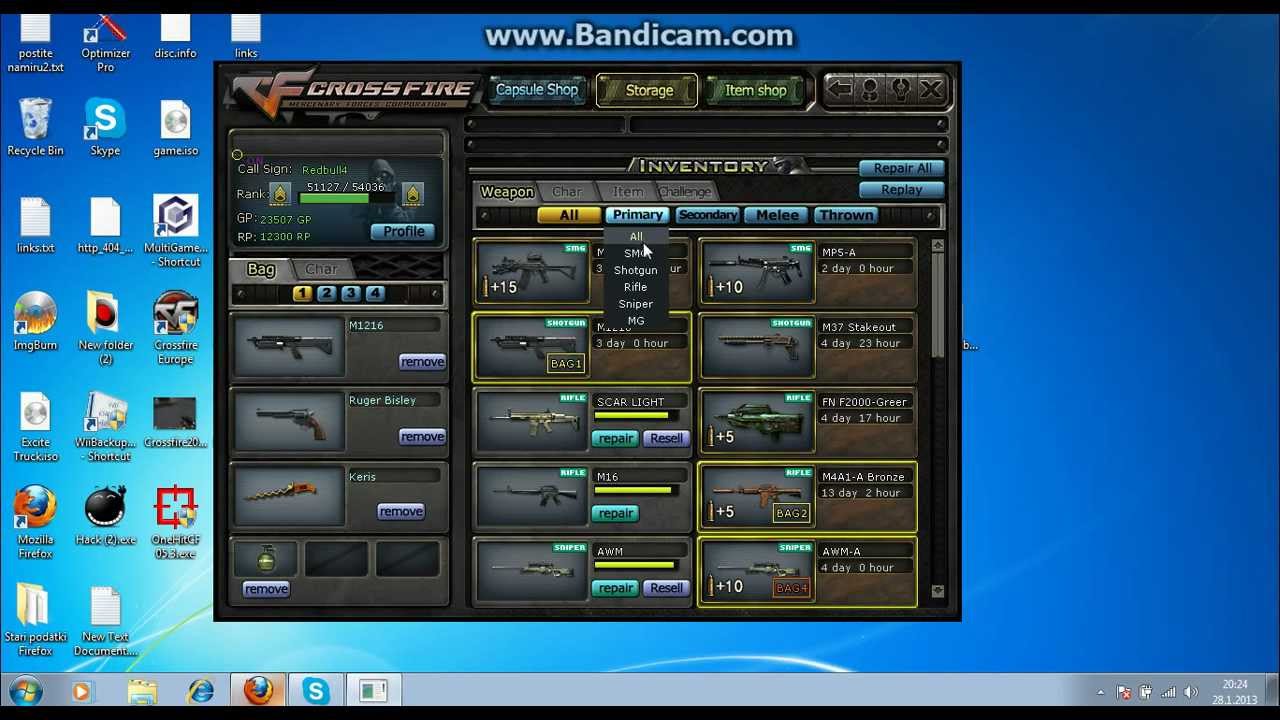Open Hack (2).exe desktop icon
Viewport: 1280px width, 720px height.
click(x=105, y=514)
